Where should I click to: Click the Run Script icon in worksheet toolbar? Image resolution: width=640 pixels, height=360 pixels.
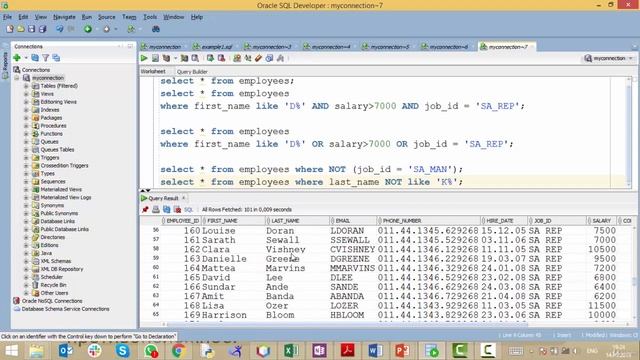156,58
